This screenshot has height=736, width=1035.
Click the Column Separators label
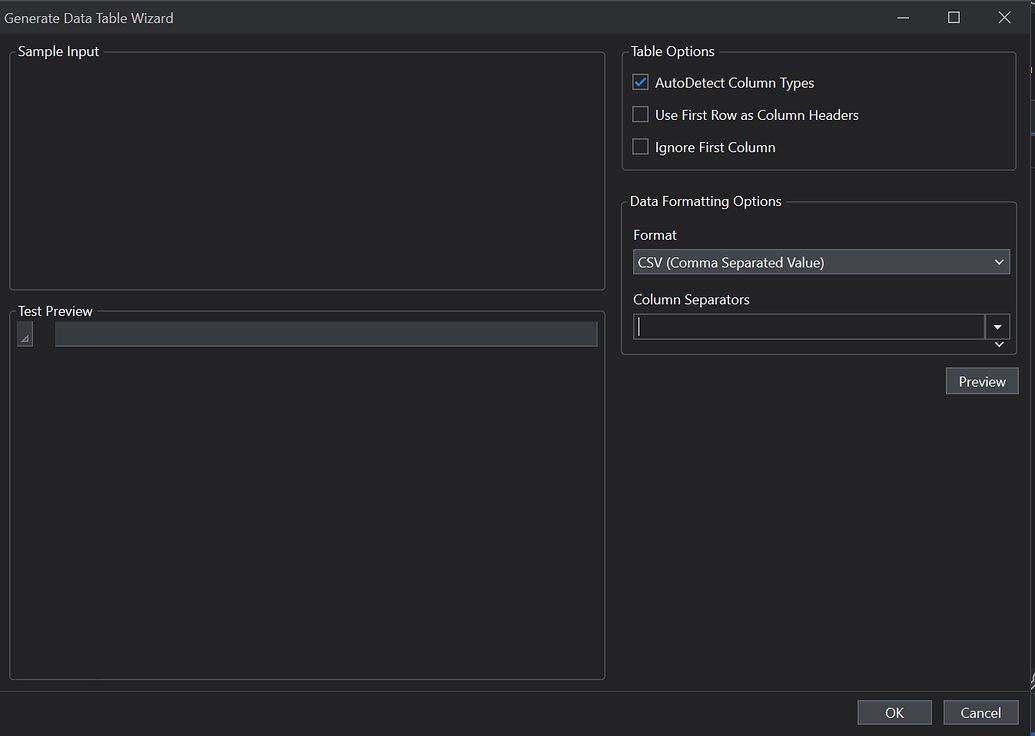(691, 299)
